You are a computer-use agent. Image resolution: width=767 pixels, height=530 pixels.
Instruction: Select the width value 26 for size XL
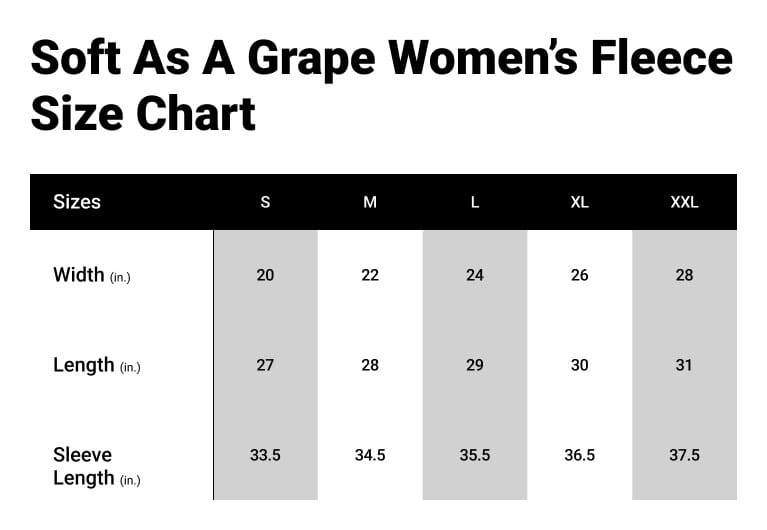(579, 275)
